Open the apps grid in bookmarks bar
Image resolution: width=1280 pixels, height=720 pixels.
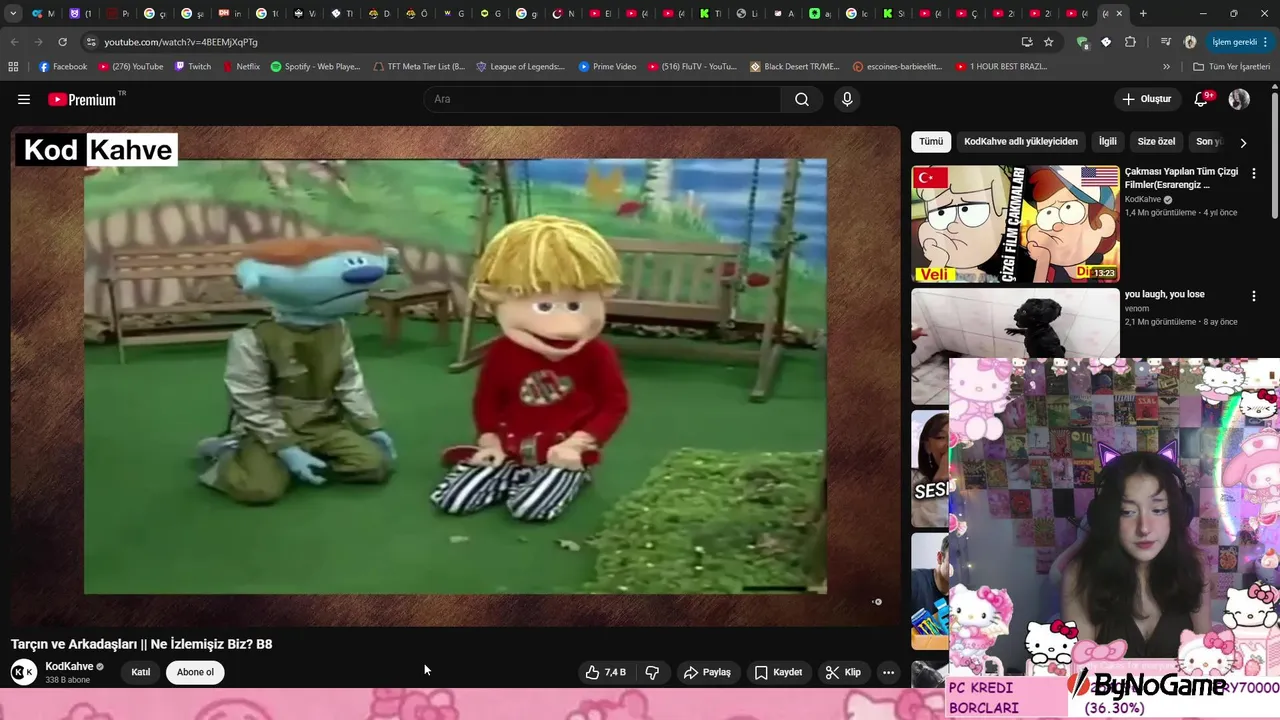pyautogui.click(x=13, y=67)
